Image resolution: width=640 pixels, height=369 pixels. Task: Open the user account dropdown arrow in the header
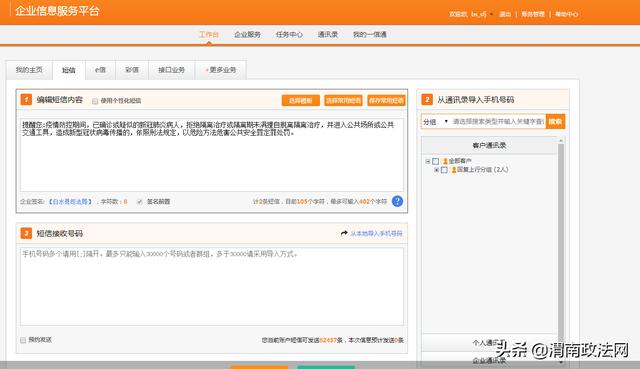(491, 14)
